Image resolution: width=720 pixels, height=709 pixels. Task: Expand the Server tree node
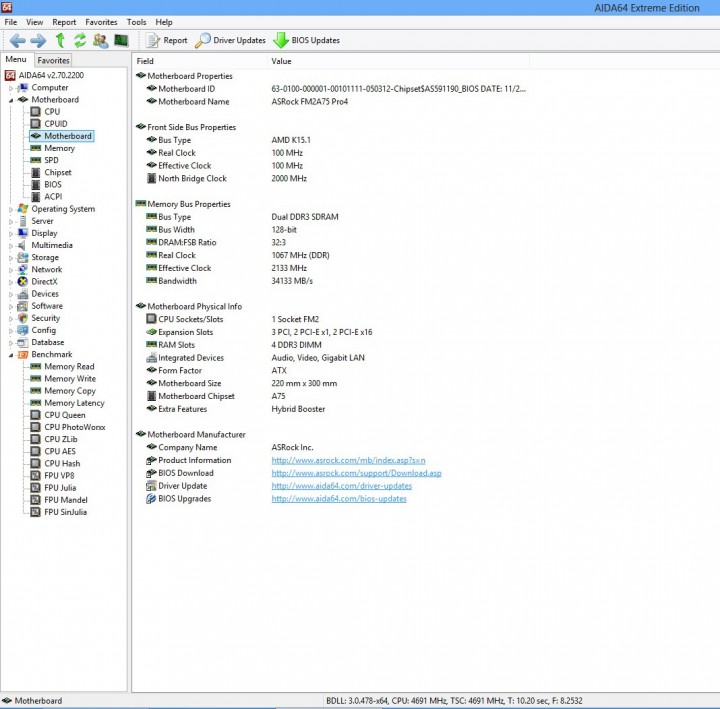coord(11,221)
